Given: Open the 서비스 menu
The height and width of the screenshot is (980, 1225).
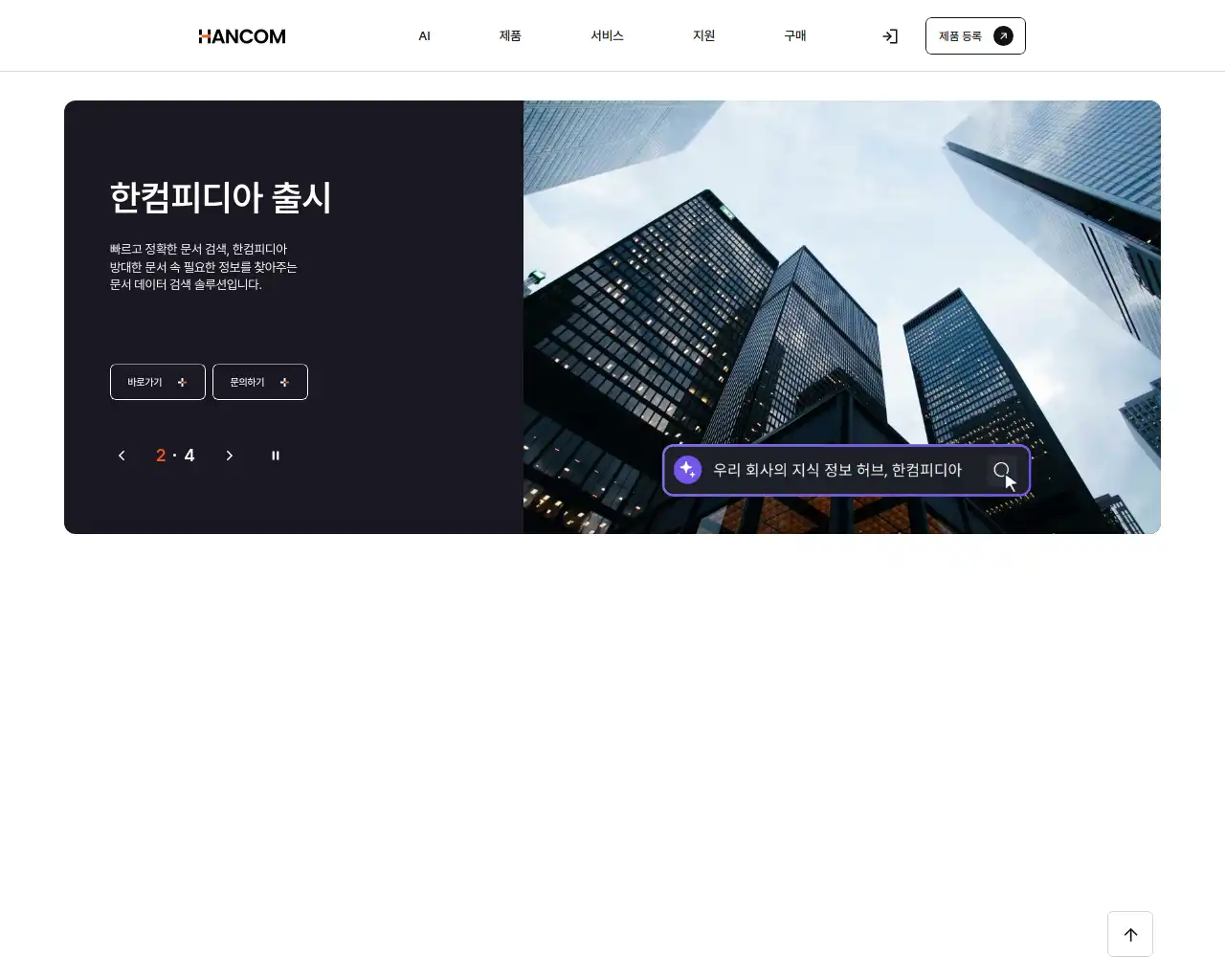Looking at the screenshot, I should click(607, 35).
